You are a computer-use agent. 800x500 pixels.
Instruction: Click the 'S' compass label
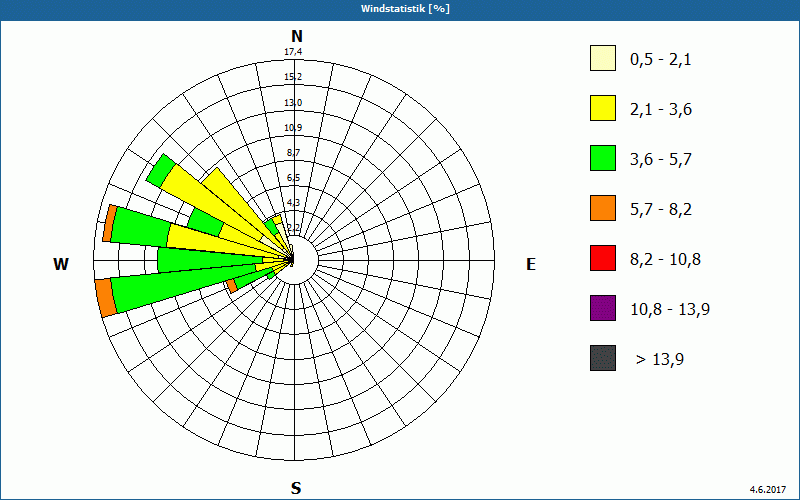[x=296, y=488]
